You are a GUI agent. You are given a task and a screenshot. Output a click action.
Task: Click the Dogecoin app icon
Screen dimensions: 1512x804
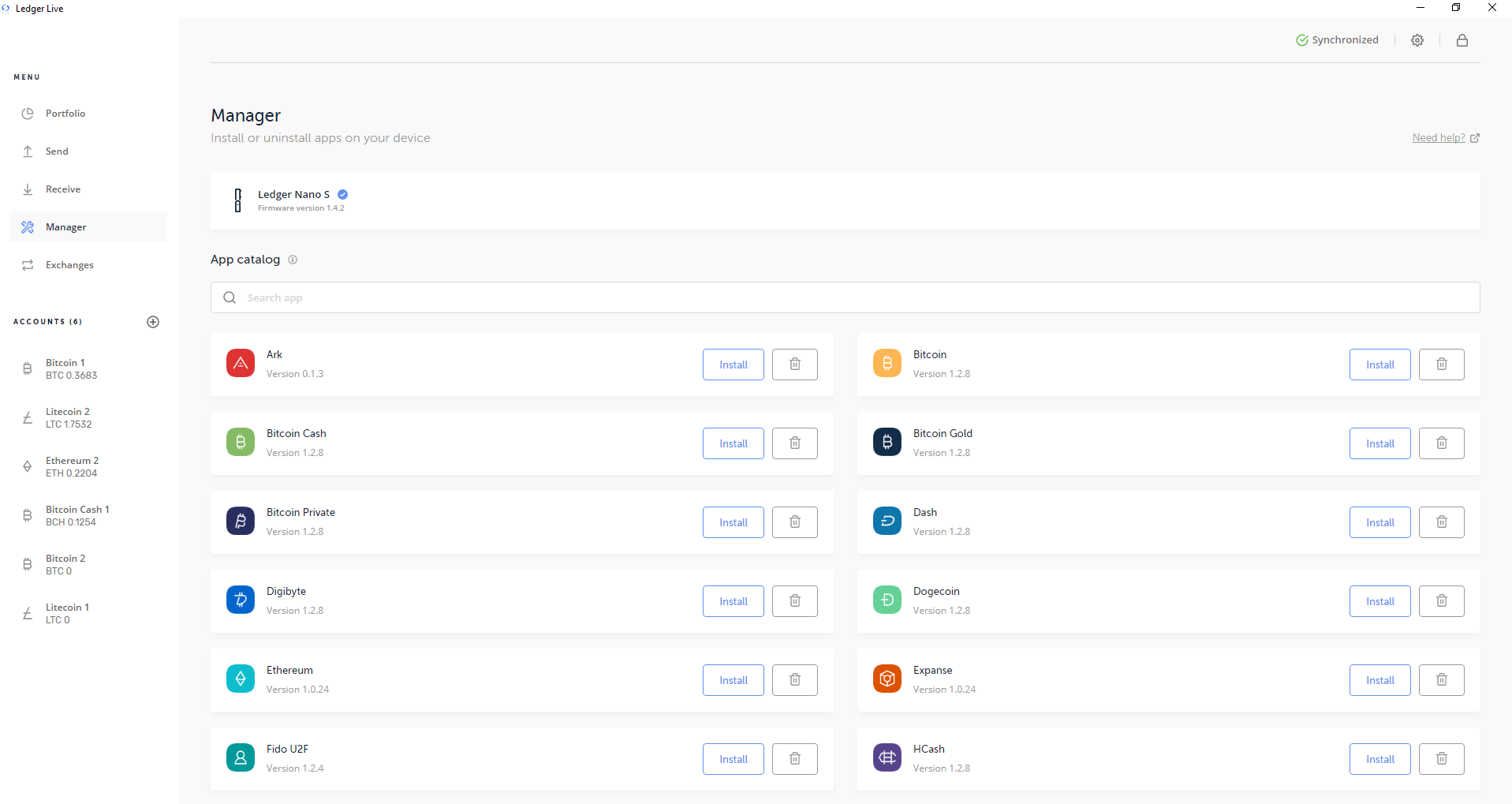(x=887, y=600)
